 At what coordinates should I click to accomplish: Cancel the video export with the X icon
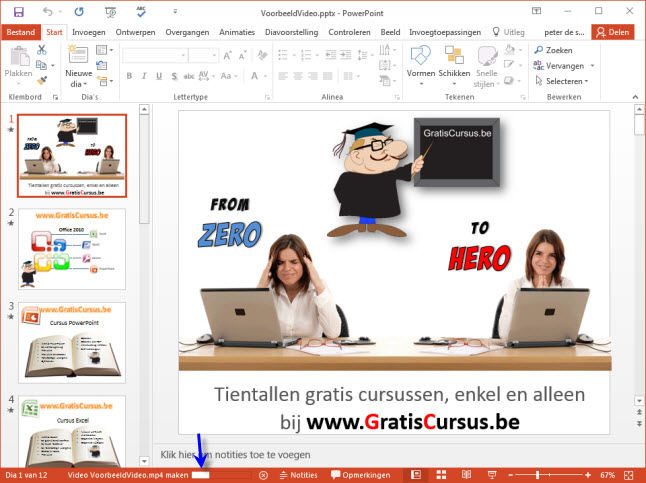tap(263, 475)
